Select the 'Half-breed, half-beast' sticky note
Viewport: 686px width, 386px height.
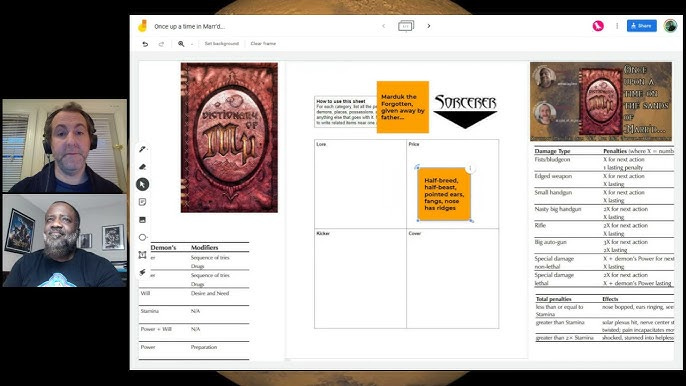coord(444,194)
